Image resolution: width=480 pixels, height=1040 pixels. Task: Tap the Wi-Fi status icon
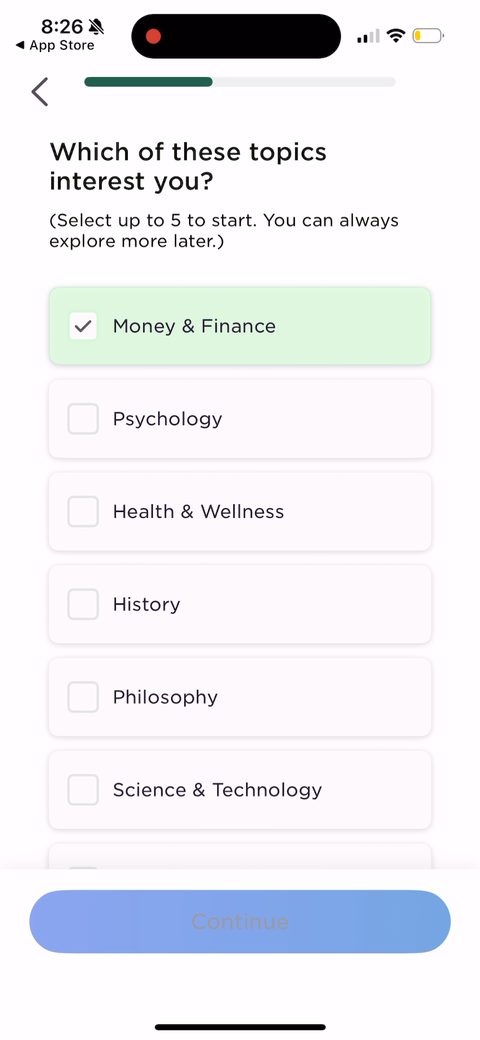396,36
